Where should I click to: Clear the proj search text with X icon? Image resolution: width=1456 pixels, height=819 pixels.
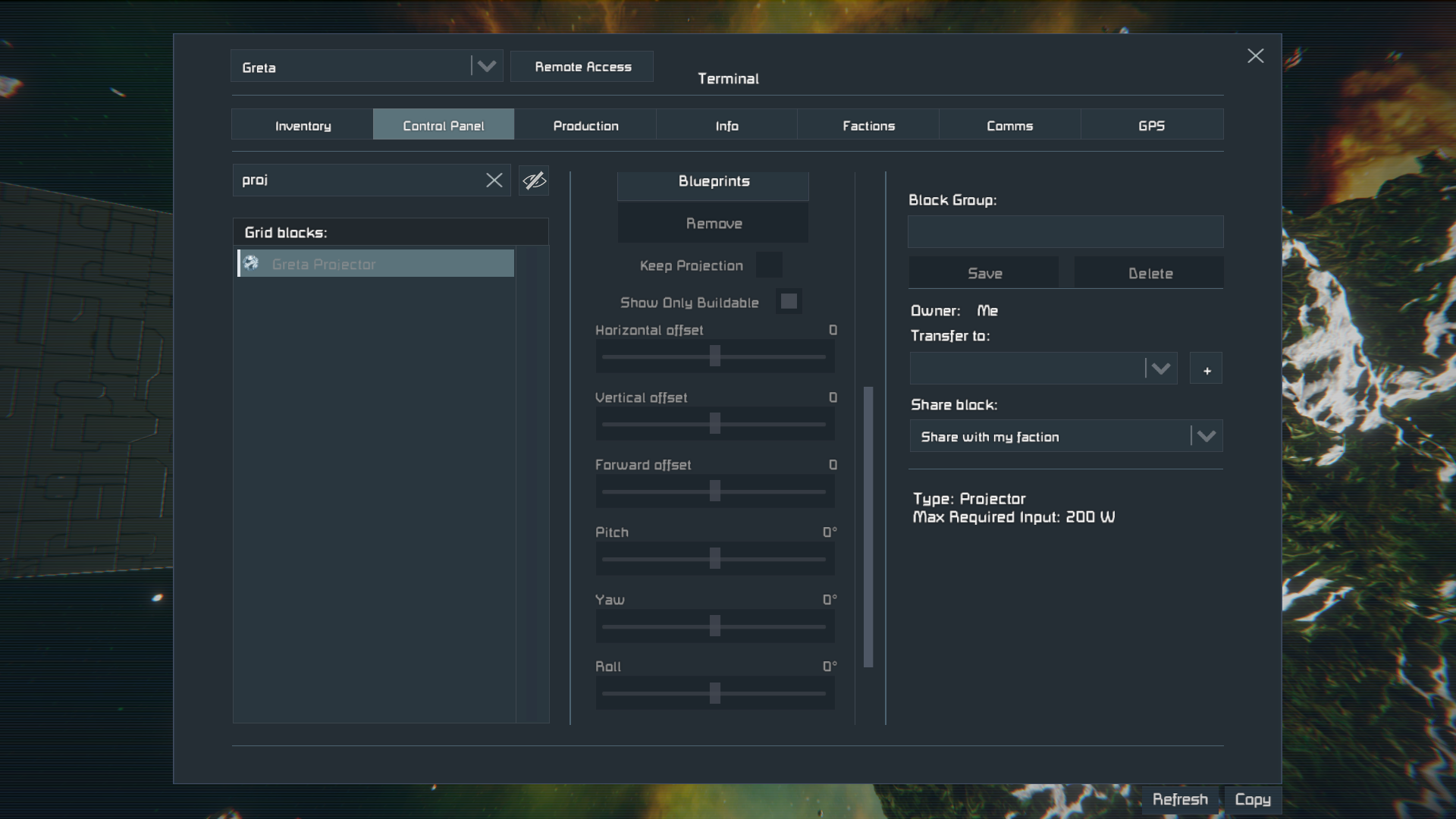pyautogui.click(x=494, y=180)
